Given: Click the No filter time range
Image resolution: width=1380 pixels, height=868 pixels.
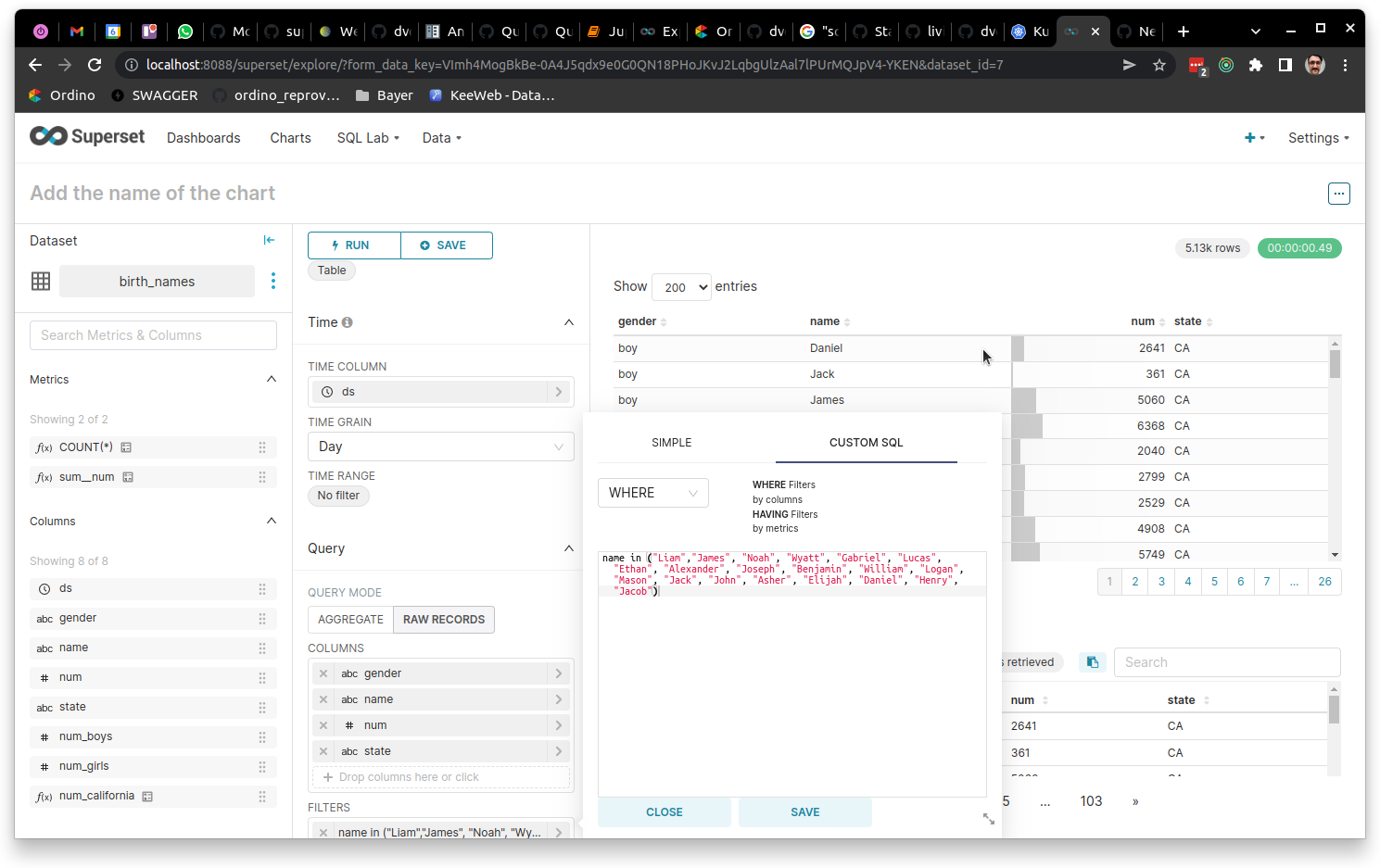Looking at the screenshot, I should click(x=338, y=496).
